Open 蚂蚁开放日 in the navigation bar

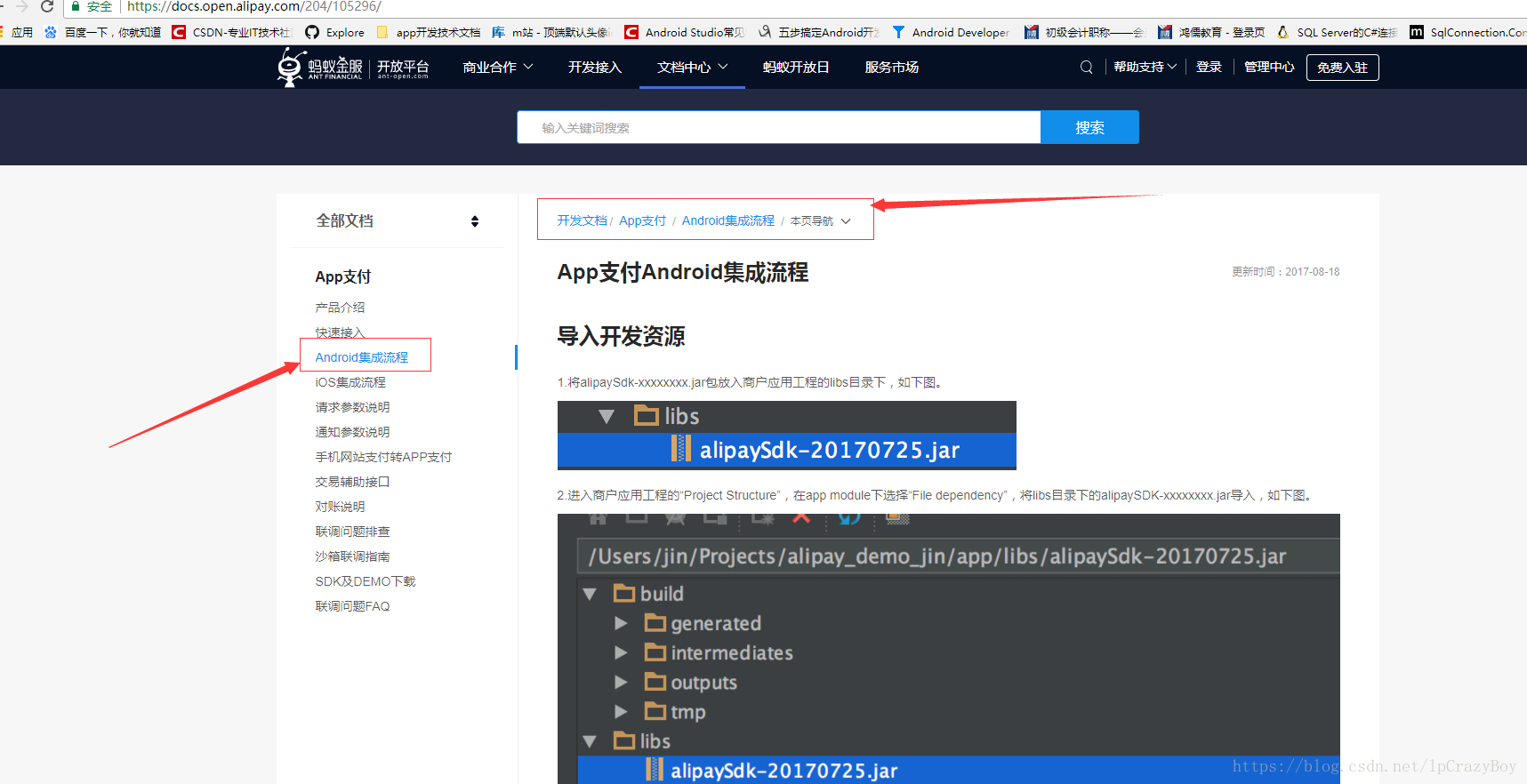tap(796, 67)
